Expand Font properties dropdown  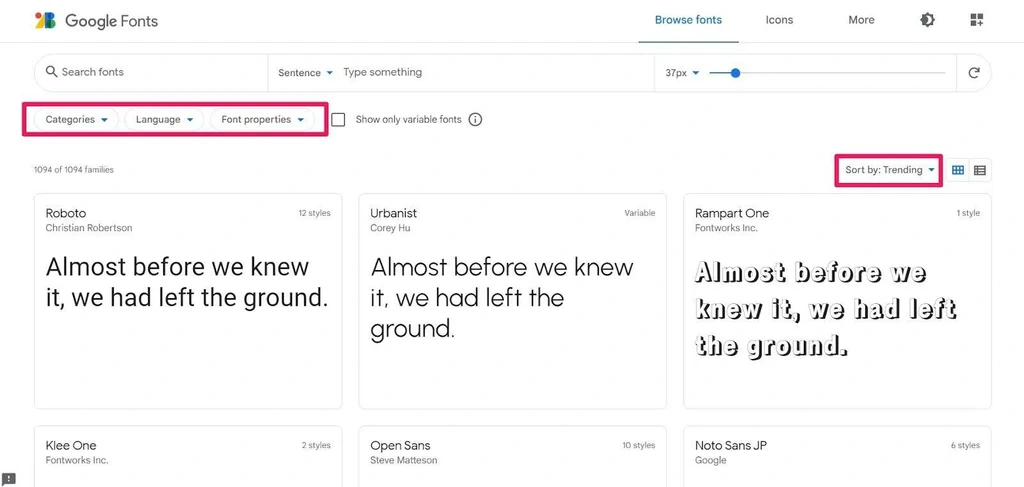tap(262, 120)
